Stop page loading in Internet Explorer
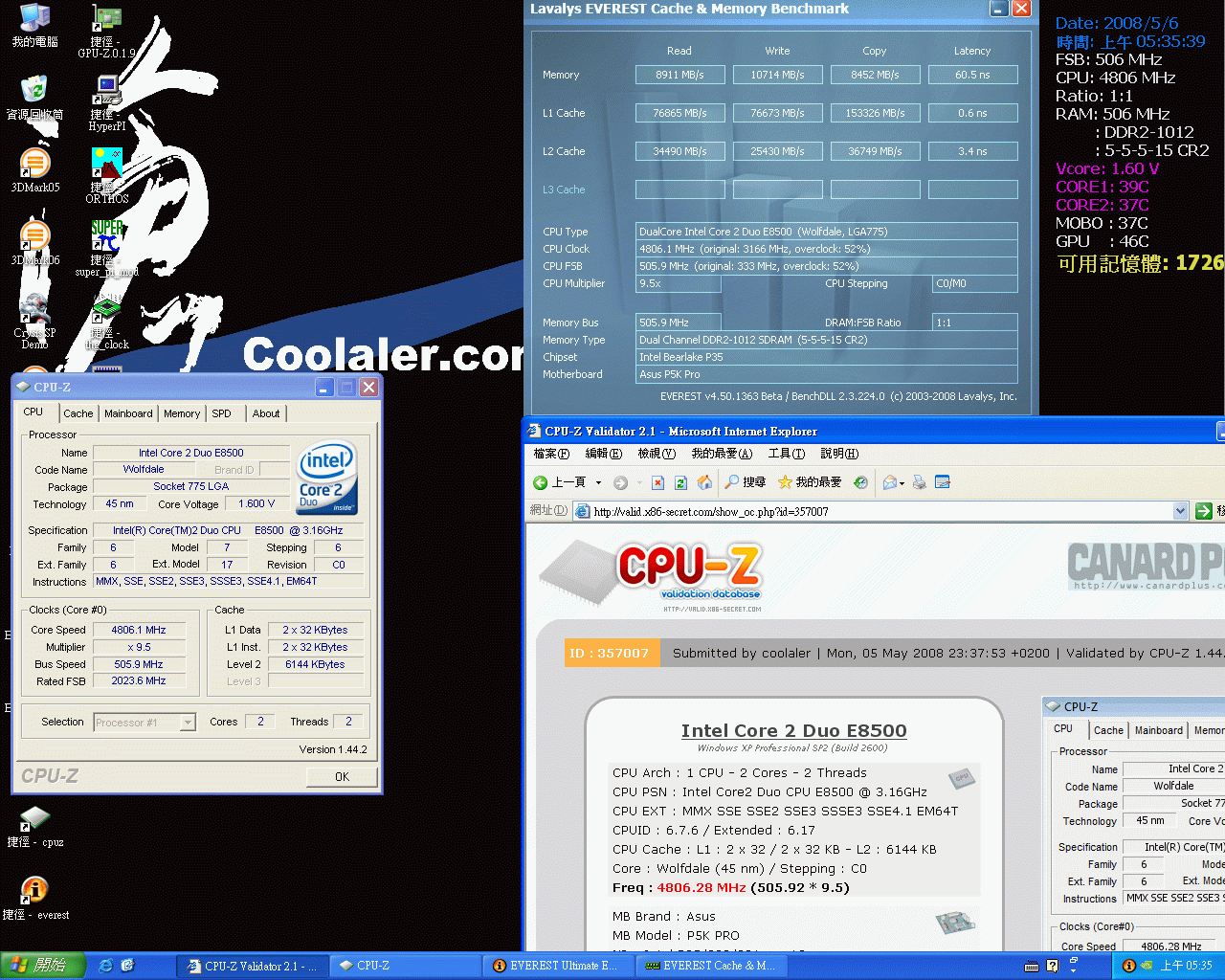The width and height of the screenshot is (1225, 980). (x=657, y=482)
